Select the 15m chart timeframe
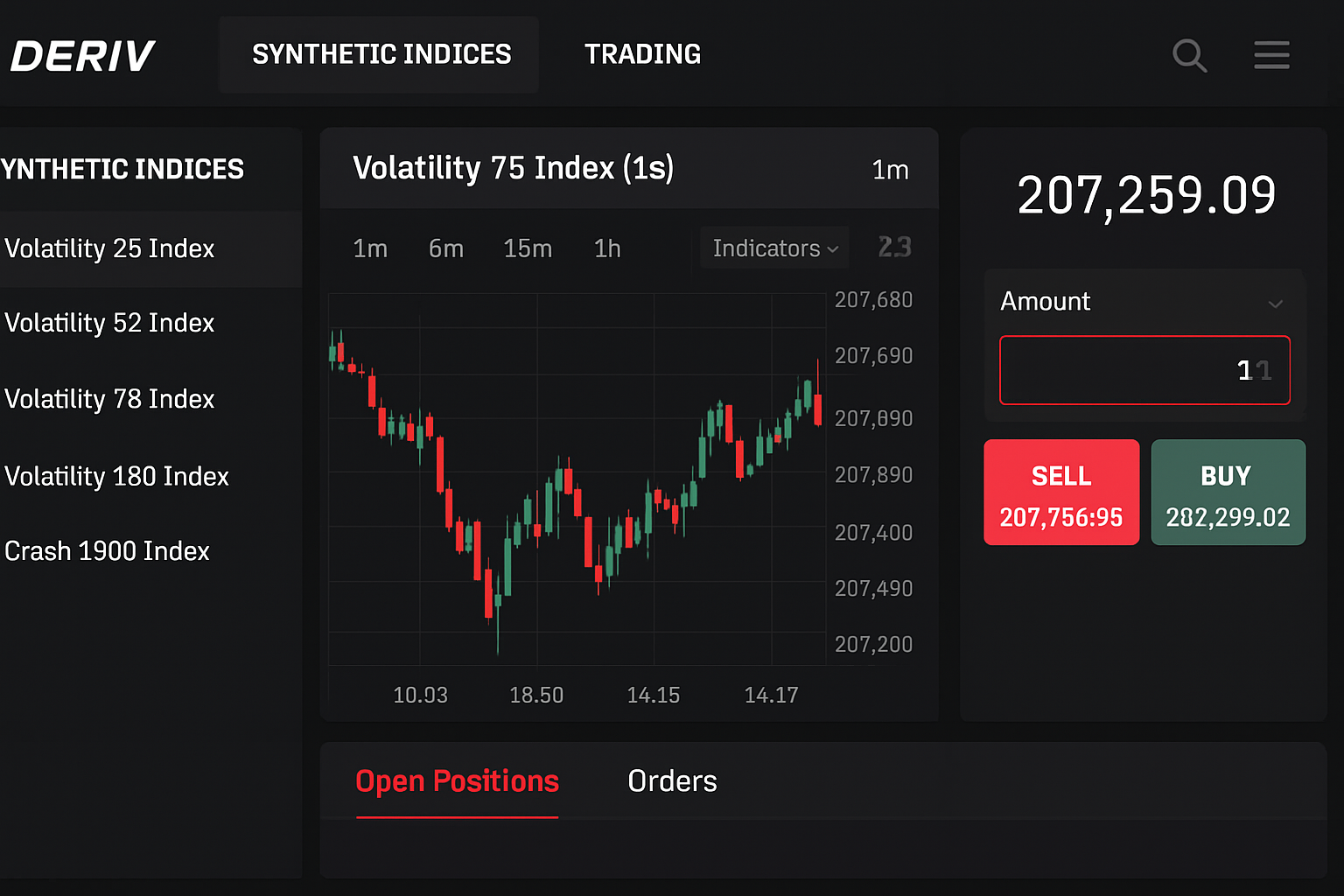The width and height of the screenshot is (1344, 896). coord(528,248)
